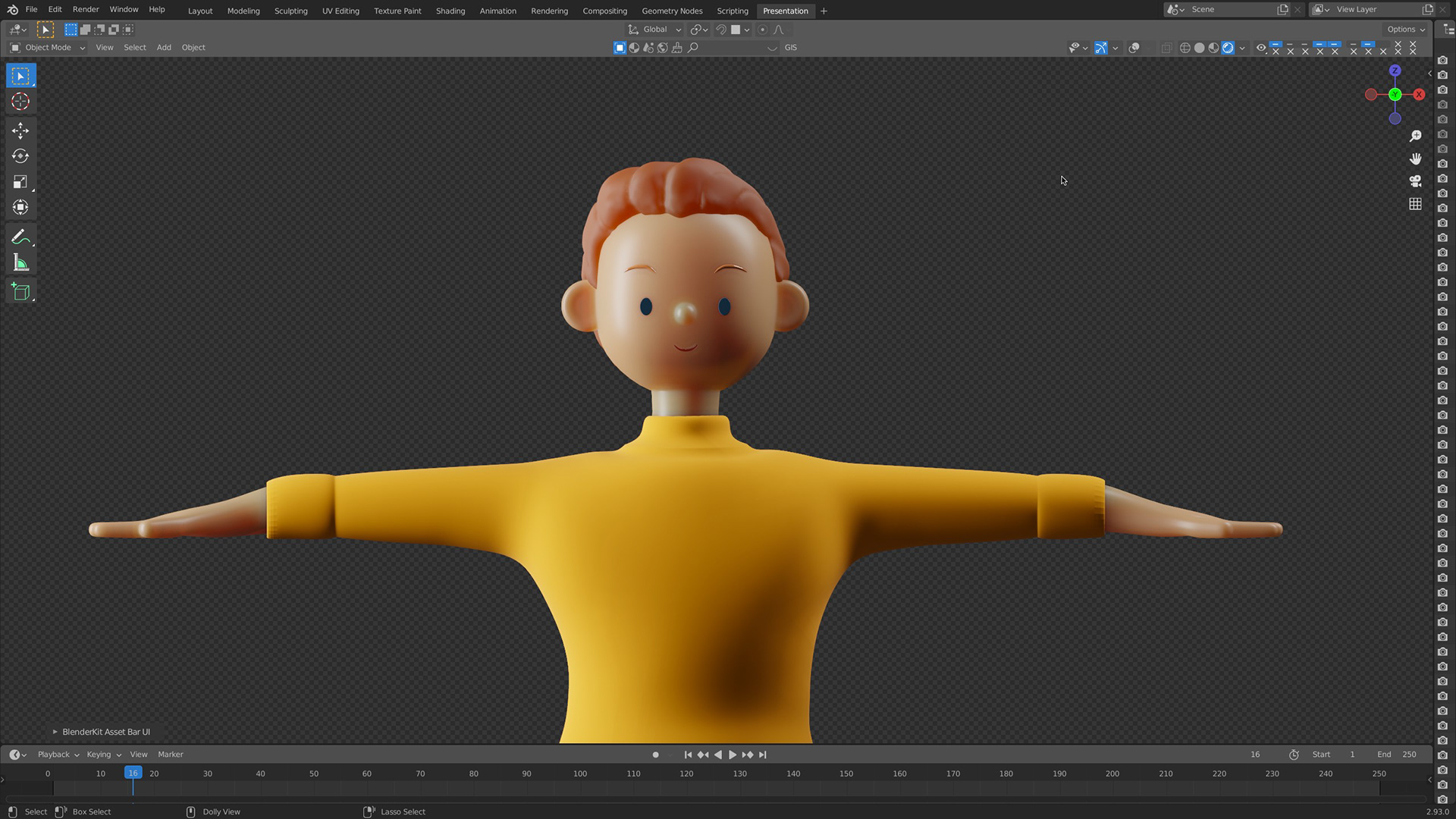Toggle auto keying record button
Viewport: 1456px width, 819px height.
point(655,755)
